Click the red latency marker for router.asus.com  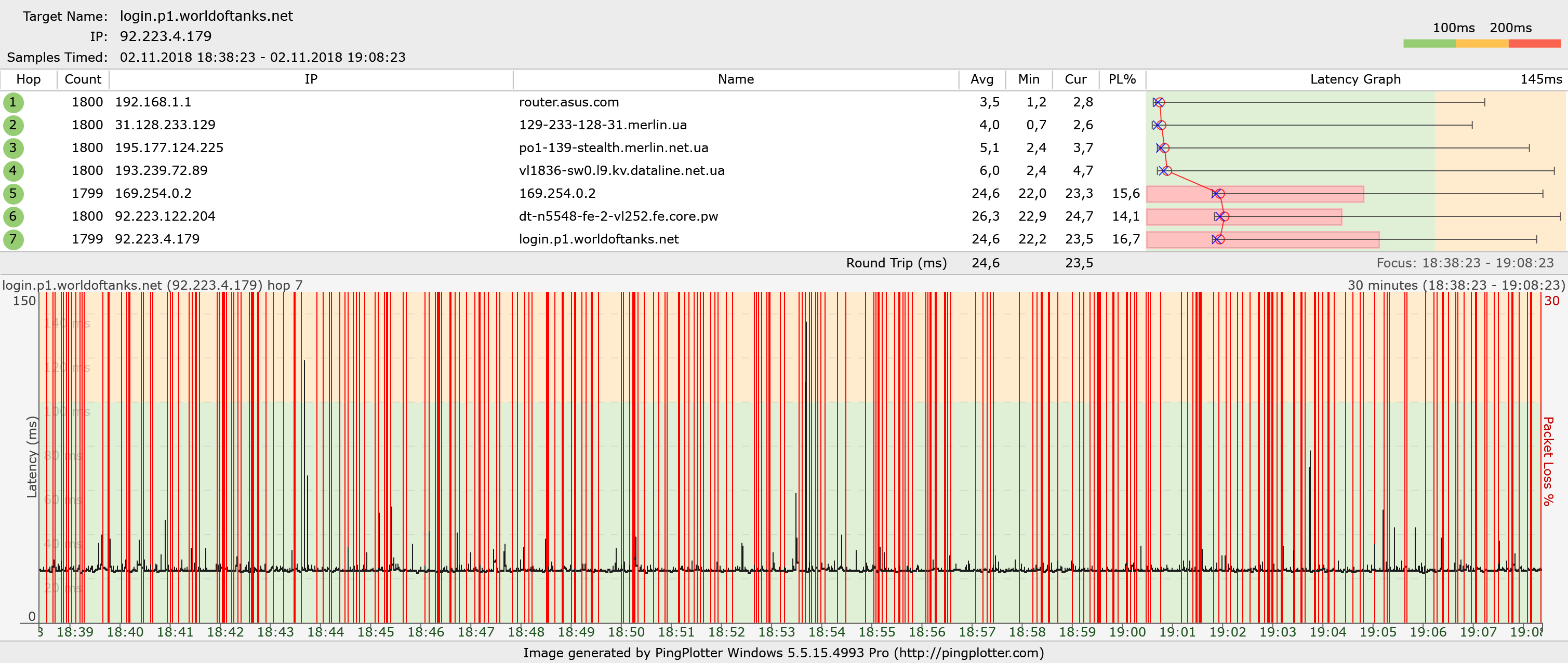1160,102
